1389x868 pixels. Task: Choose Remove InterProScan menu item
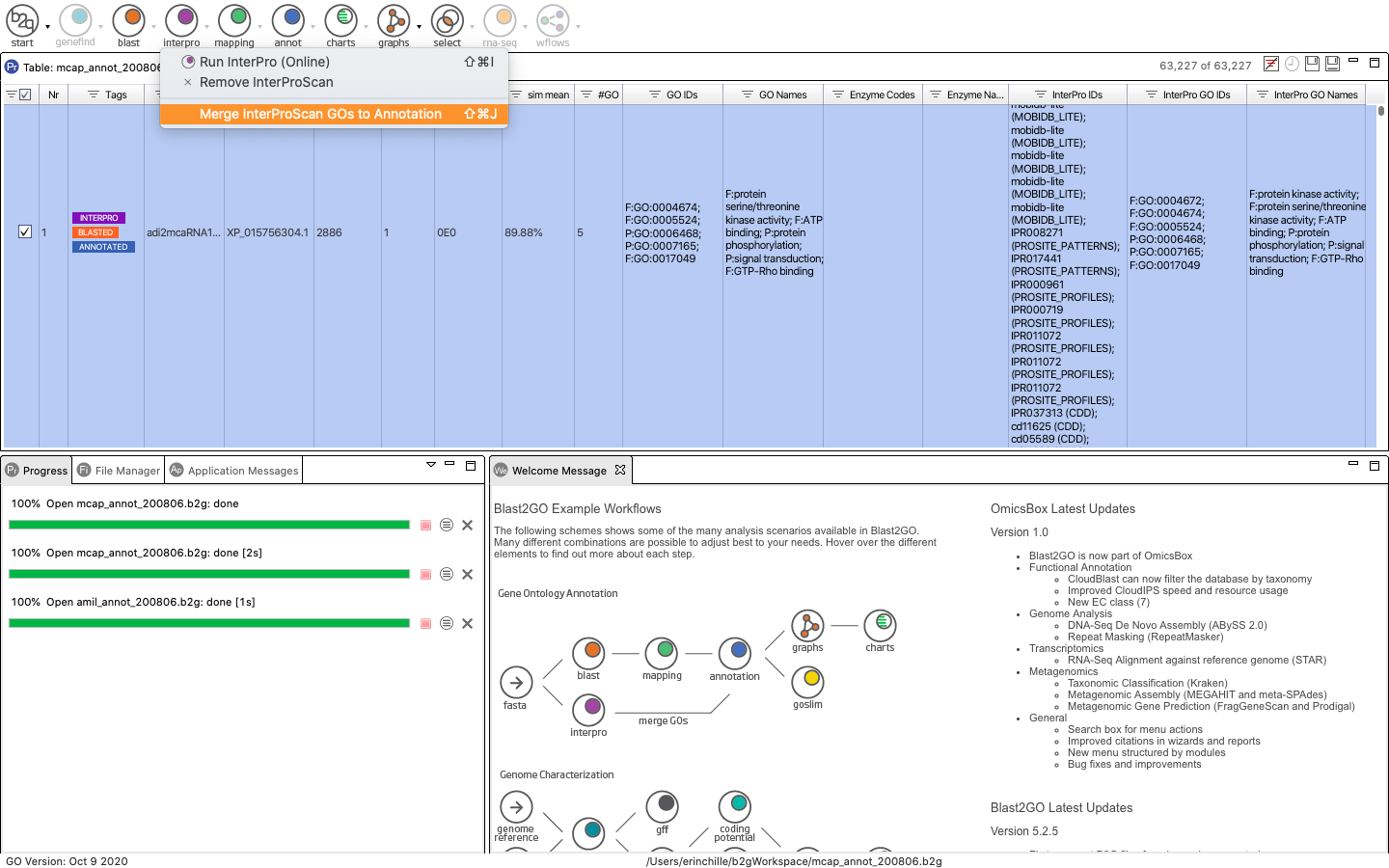coord(334,82)
